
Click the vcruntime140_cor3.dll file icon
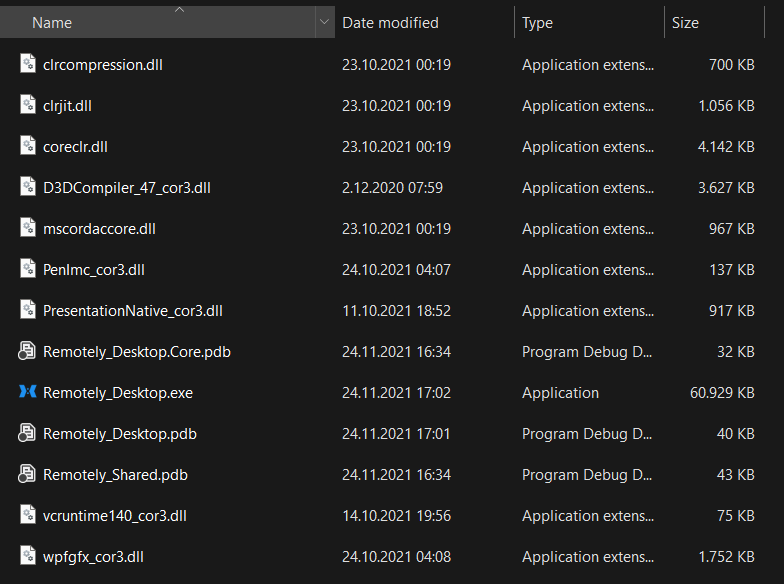click(28, 514)
